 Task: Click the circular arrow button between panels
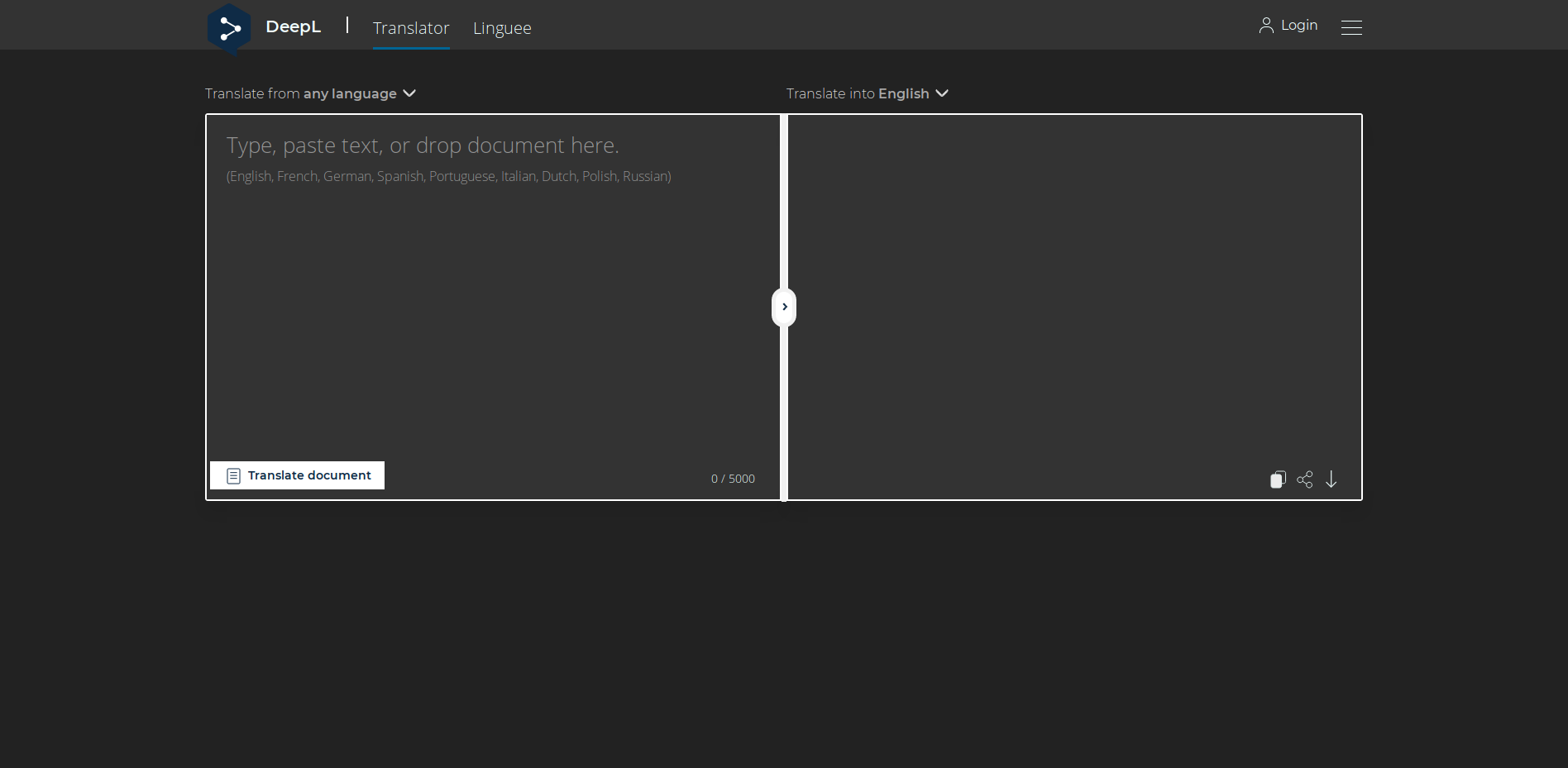click(x=784, y=307)
